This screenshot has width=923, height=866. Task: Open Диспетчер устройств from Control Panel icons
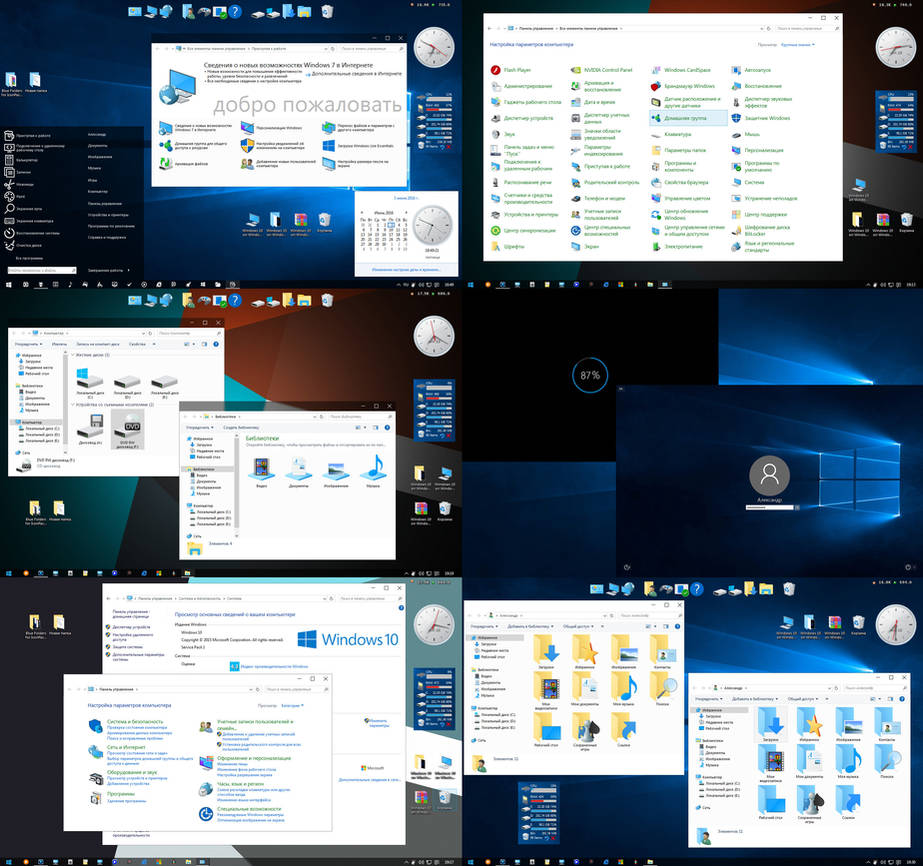(527, 118)
